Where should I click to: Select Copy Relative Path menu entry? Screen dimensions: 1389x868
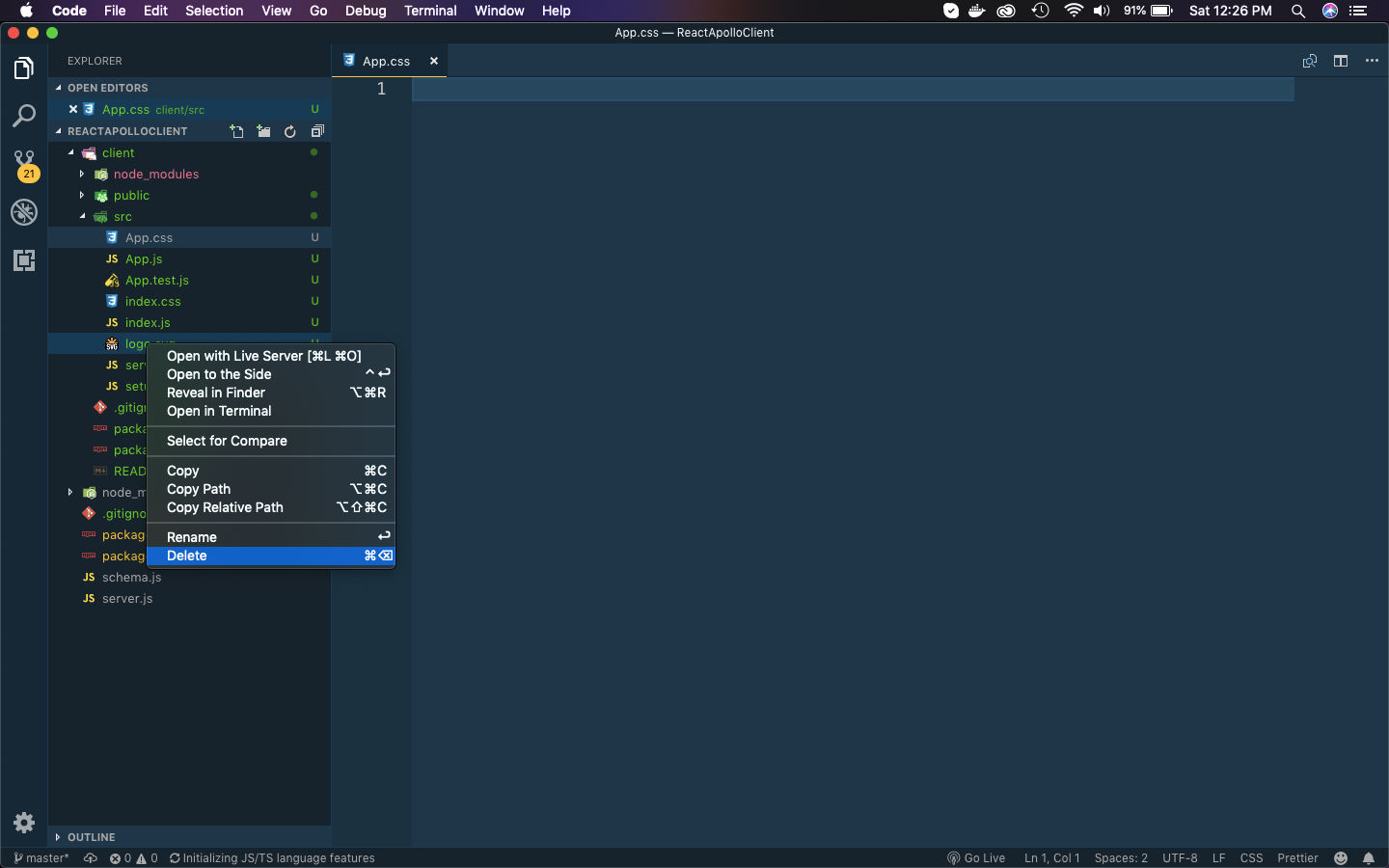click(x=271, y=507)
